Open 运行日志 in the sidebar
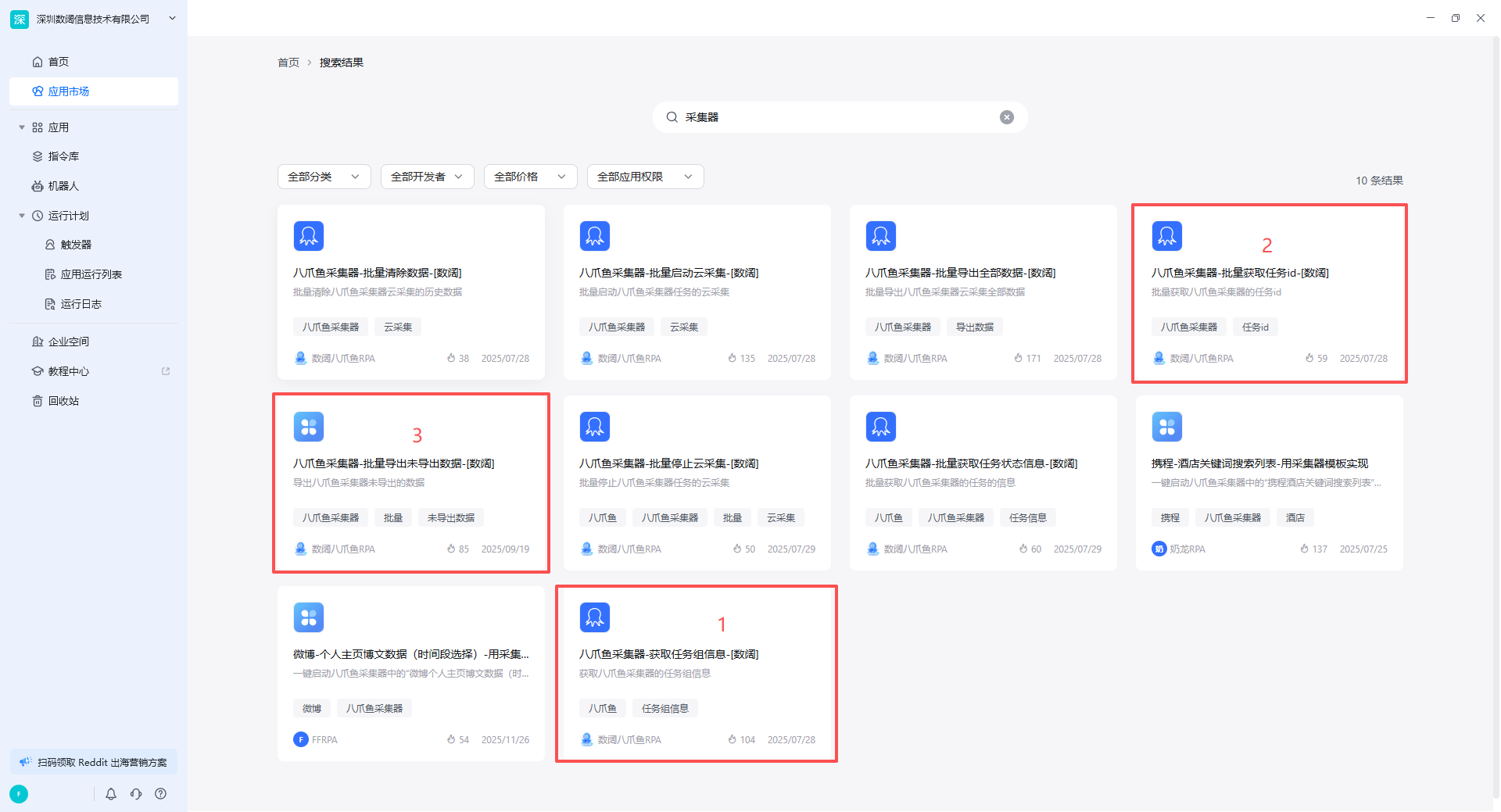The image size is (1501, 812). (94, 304)
